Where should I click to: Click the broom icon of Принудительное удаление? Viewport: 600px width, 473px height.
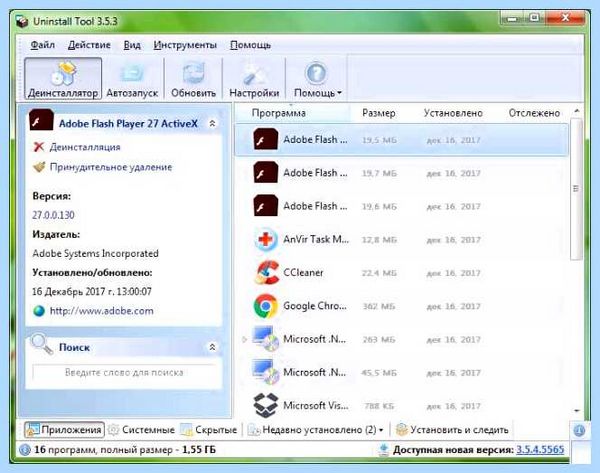pyautogui.click(x=39, y=167)
